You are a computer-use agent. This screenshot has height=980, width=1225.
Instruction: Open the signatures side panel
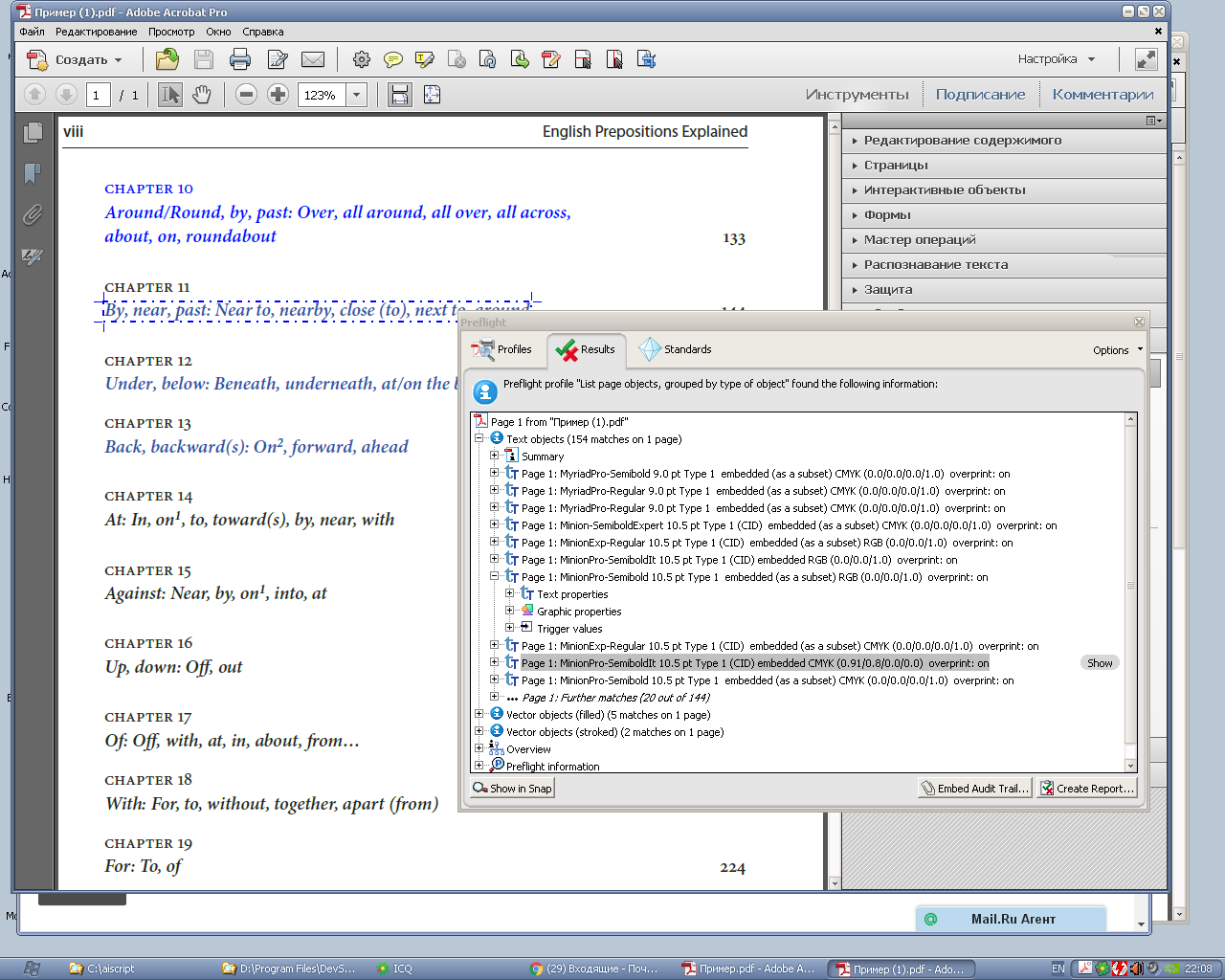[33, 256]
